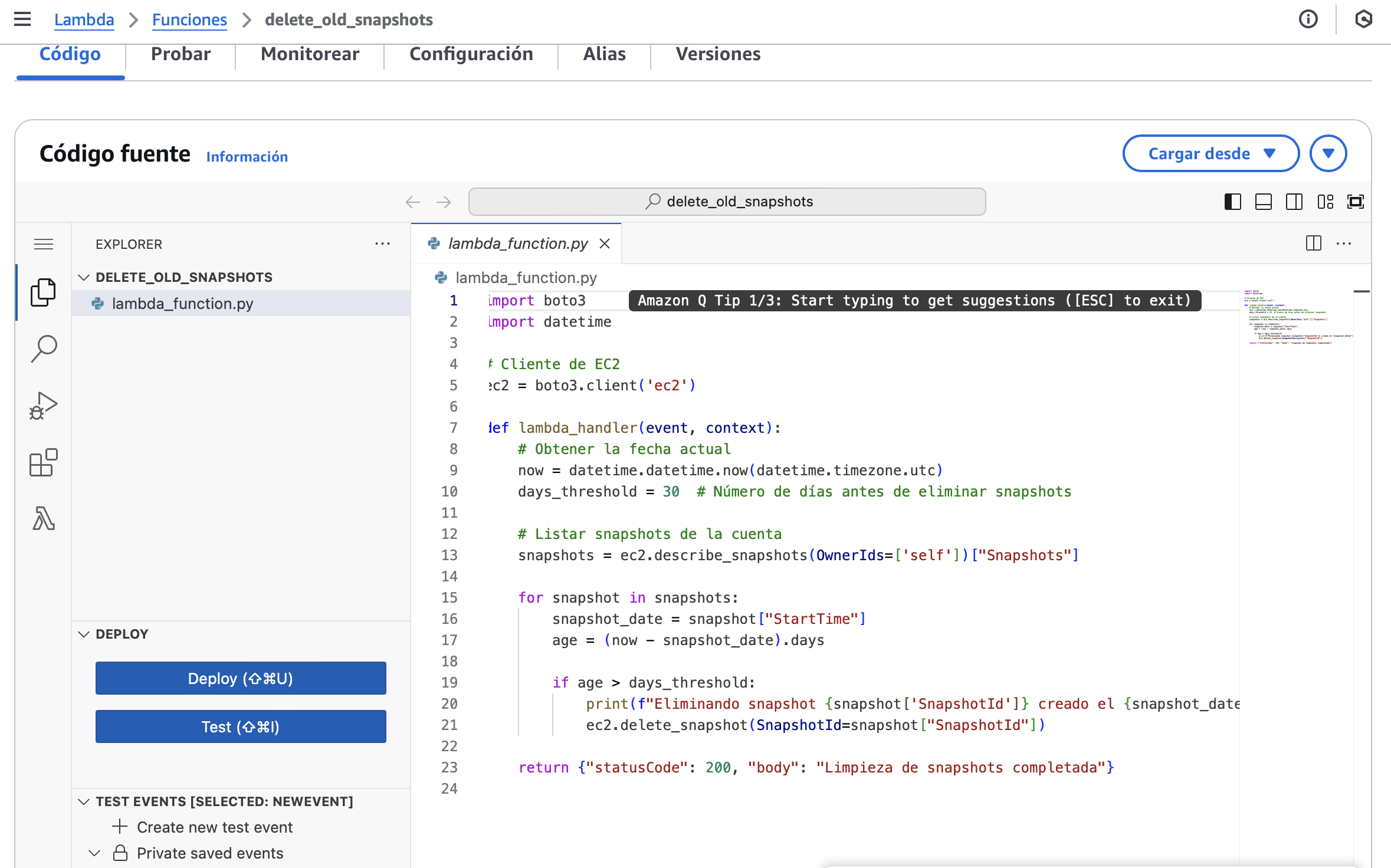This screenshot has width=1391, height=868.
Task: Open the Versiones tab
Action: point(718,54)
